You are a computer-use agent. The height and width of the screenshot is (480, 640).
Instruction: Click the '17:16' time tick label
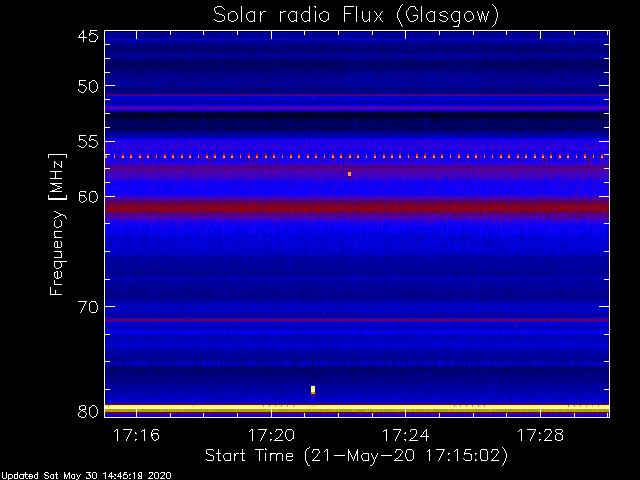[x=136, y=435]
